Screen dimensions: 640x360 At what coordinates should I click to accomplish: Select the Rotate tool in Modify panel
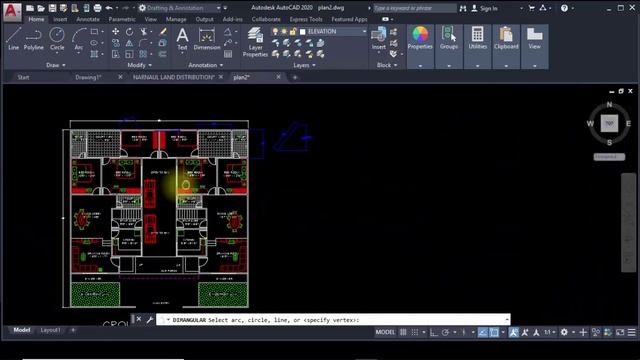pos(129,31)
